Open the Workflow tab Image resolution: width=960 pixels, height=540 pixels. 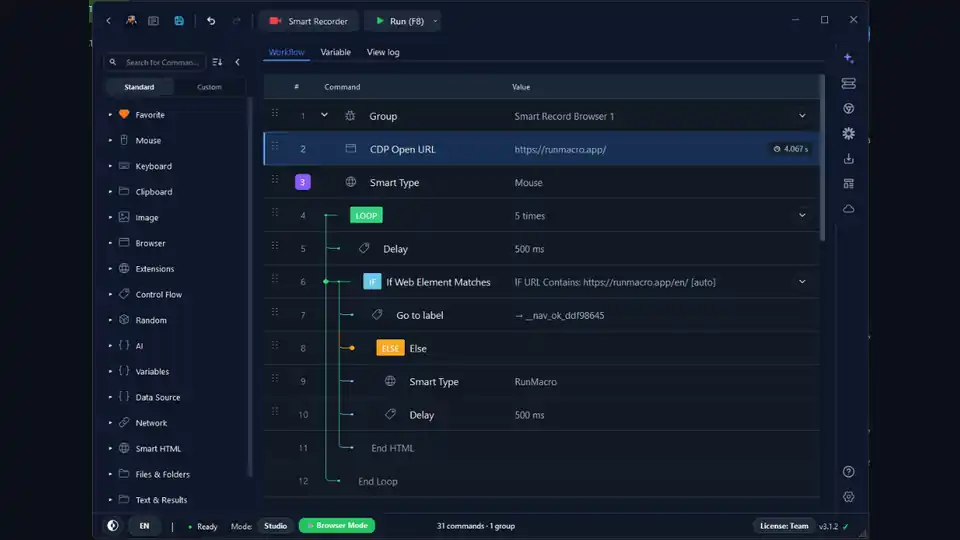[x=287, y=52]
